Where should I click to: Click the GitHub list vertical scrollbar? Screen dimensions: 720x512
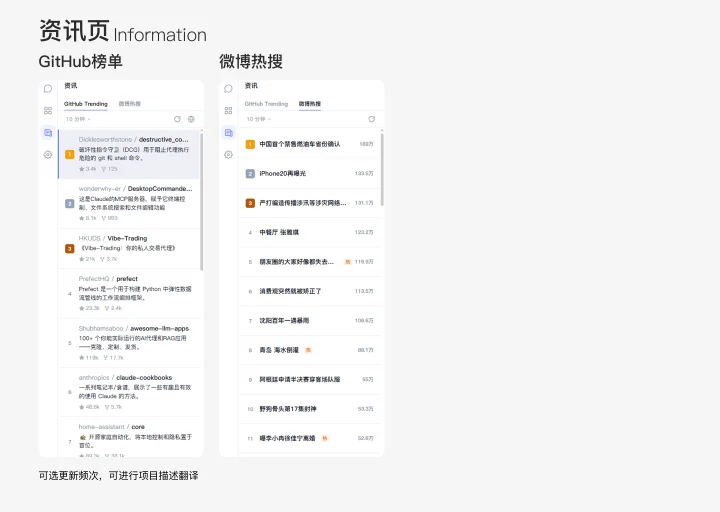click(202, 202)
